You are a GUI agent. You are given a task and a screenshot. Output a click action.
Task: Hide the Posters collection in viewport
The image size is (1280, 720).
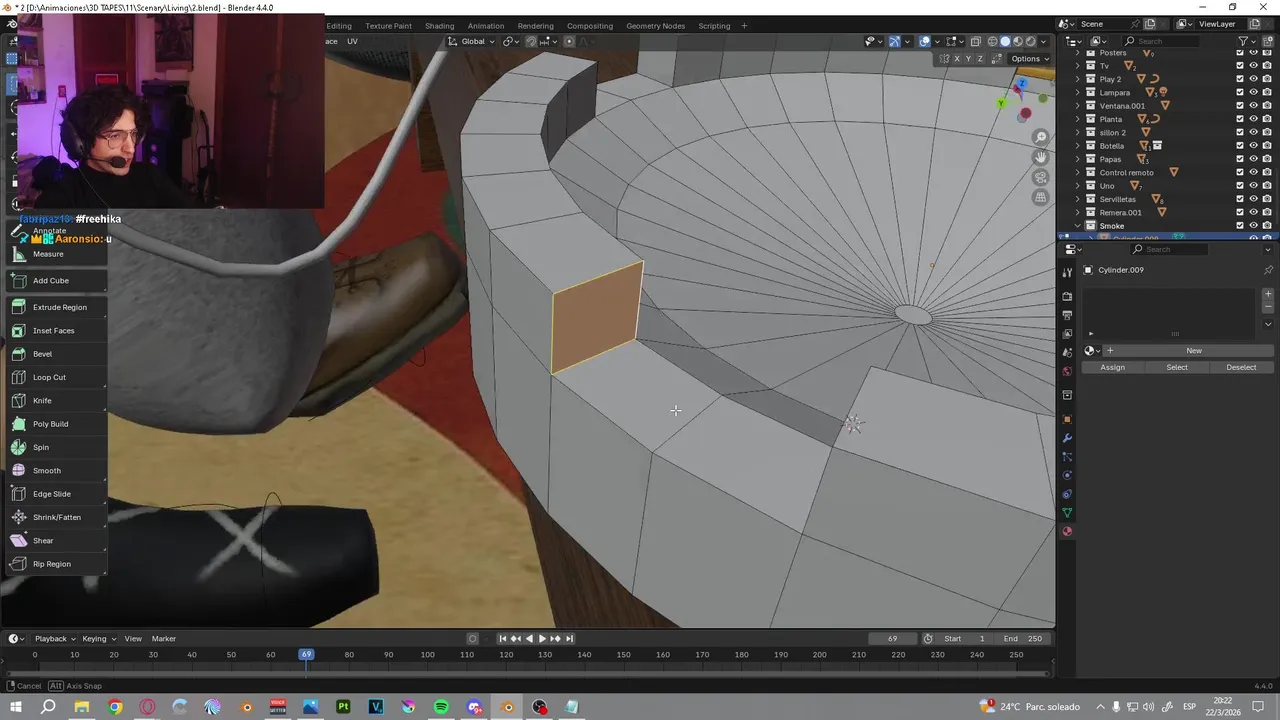click(1253, 52)
